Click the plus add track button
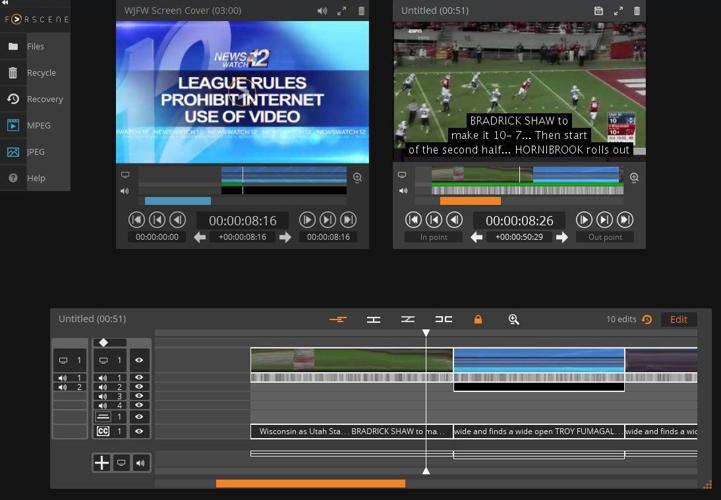This screenshot has width=721, height=500. pyautogui.click(x=102, y=463)
